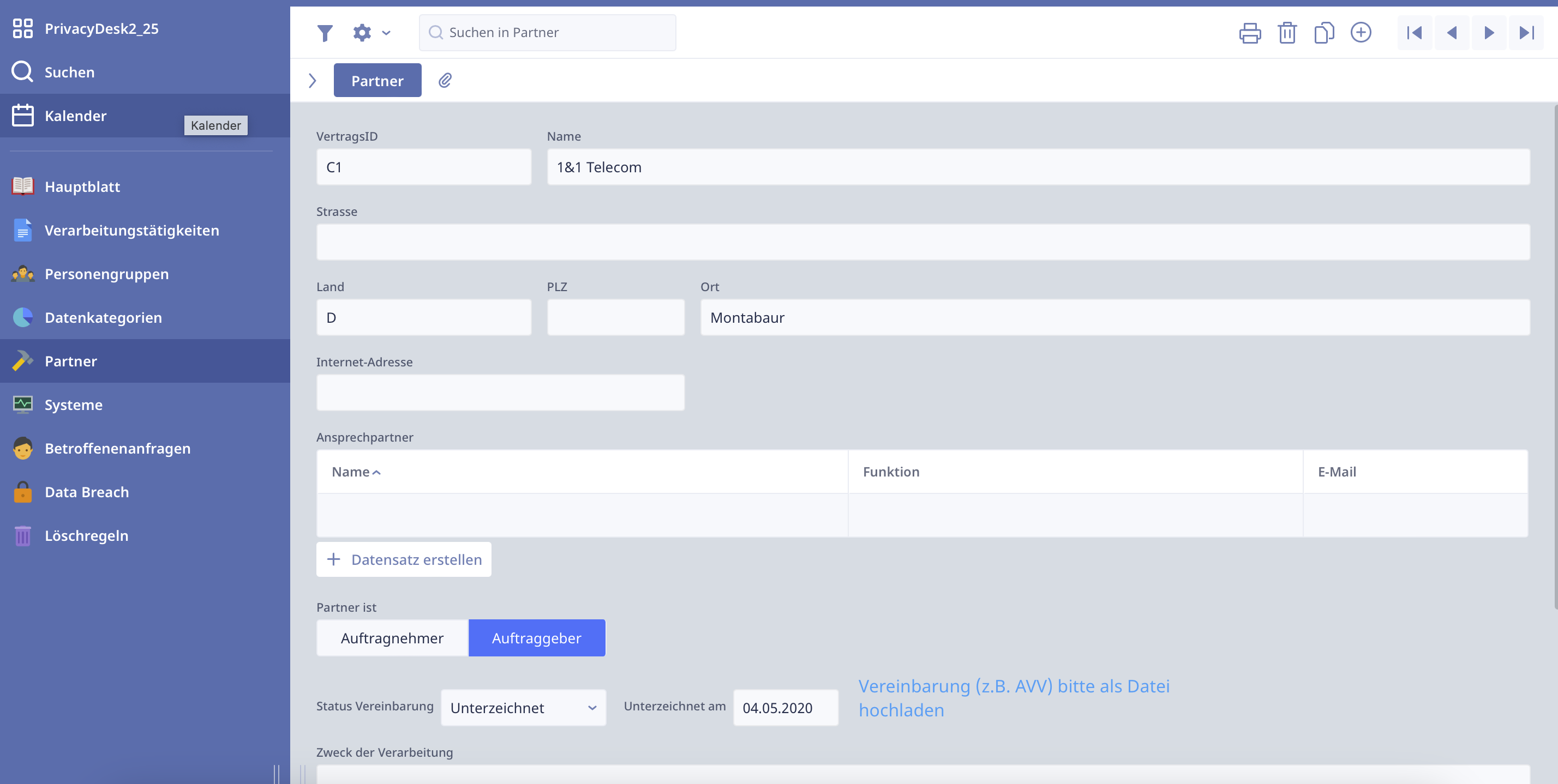The height and width of the screenshot is (784, 1558).
Task: Open attachments via paperclip icon
Action: [x=445, y=80]
